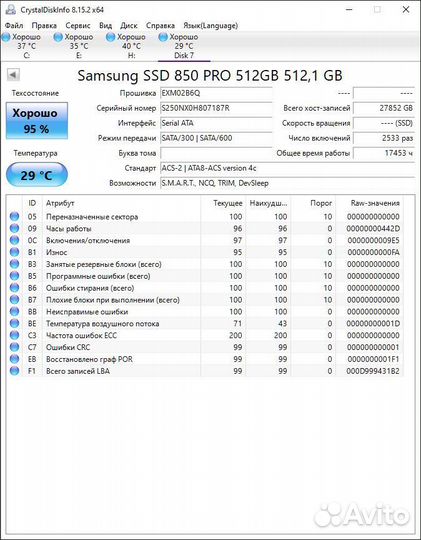Image resolution: width=421 pixels, height=540 pixels.
Task: Click the blue health orb of Disk 7
Action: [x=163, y=37]
